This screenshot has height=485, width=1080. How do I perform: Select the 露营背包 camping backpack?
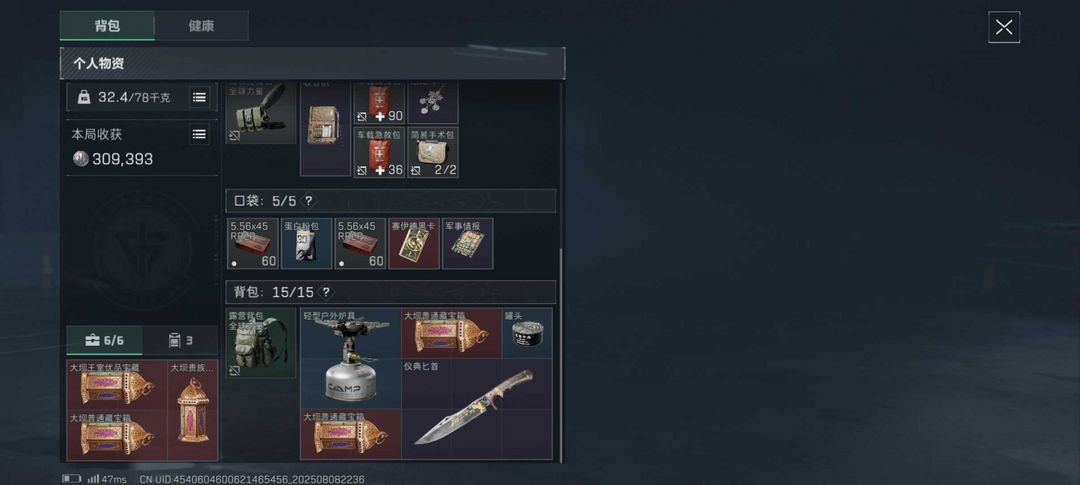261,342
